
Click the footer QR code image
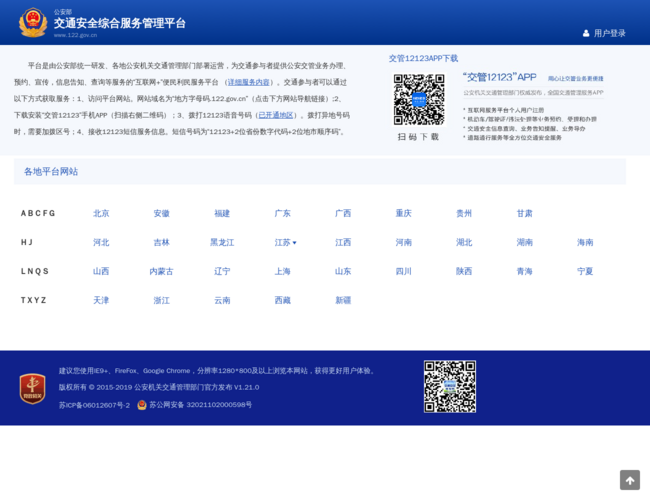point(450,386)
